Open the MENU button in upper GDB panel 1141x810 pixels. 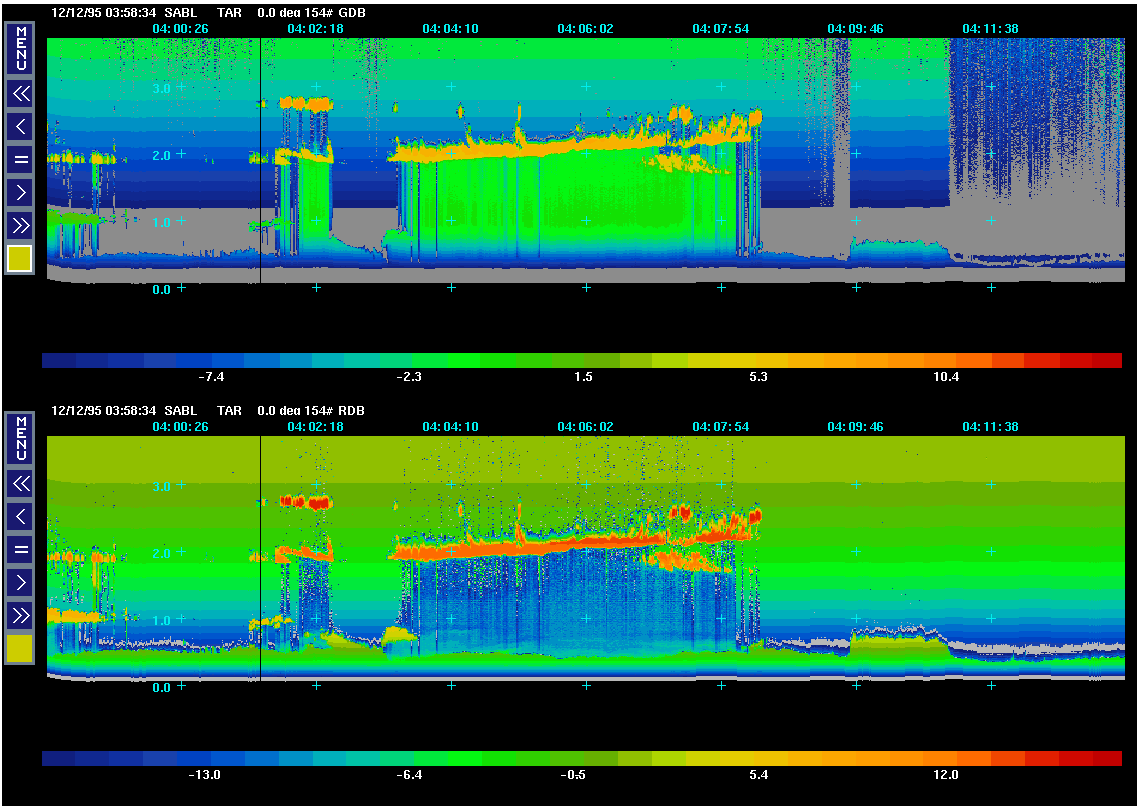[x=20, y=48]
